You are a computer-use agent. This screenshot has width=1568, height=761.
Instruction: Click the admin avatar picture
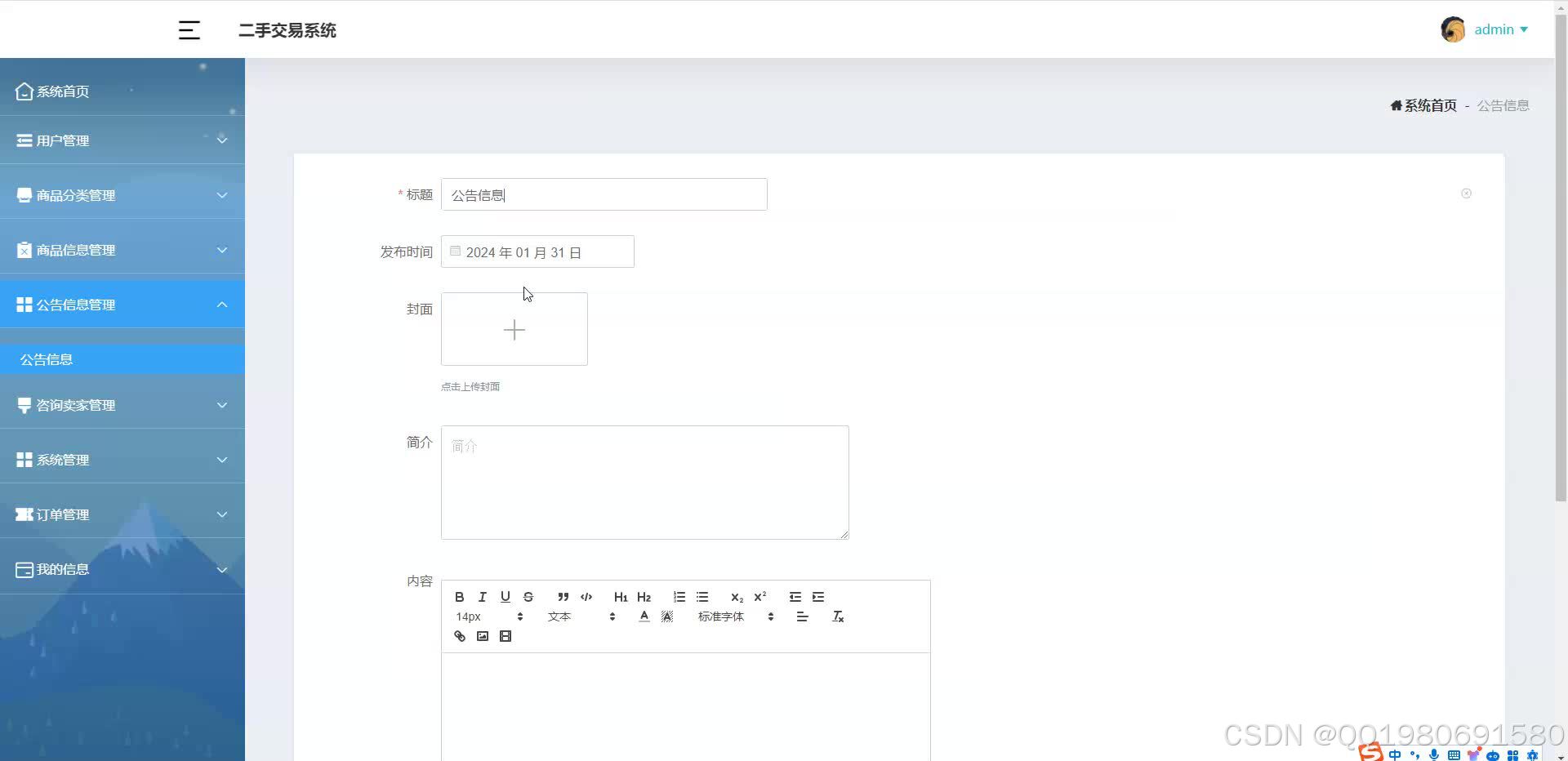click(1453, 29)
